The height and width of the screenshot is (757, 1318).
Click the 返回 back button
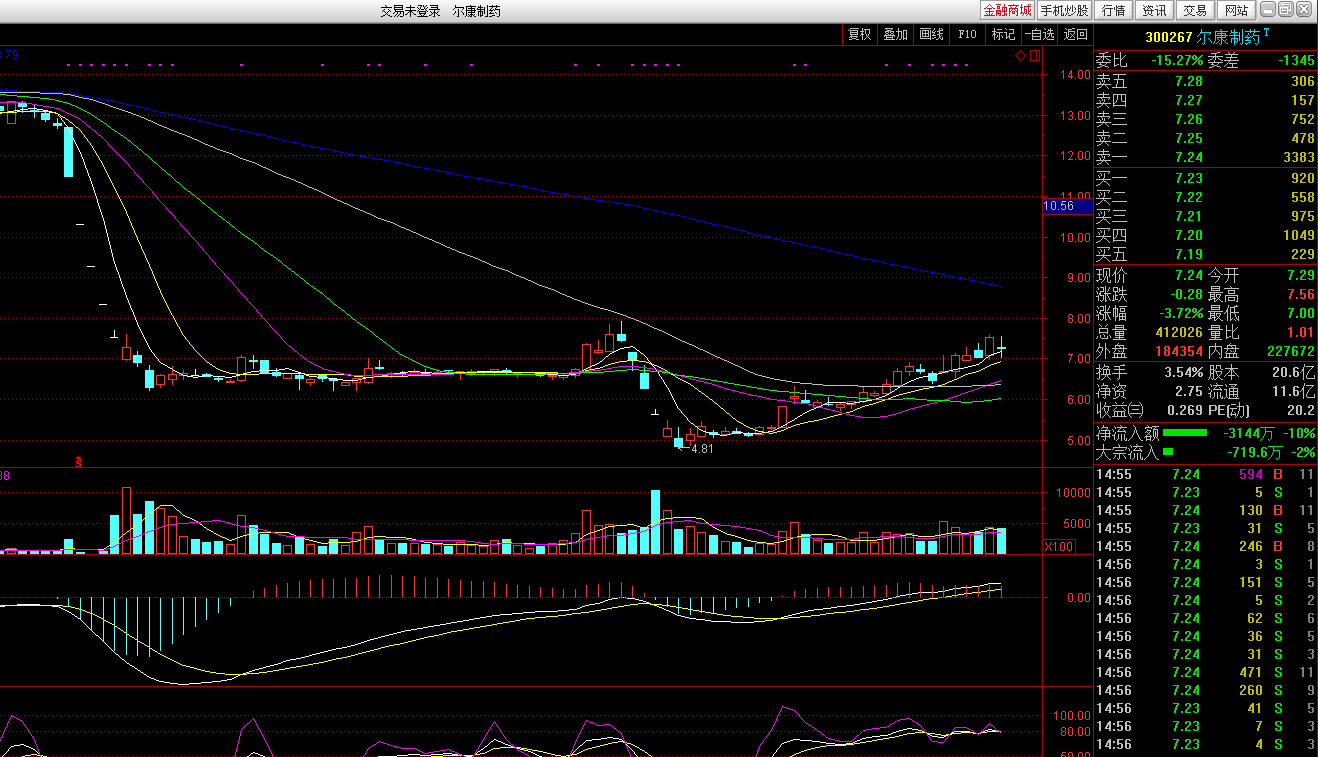click(x=1075, y=34)
